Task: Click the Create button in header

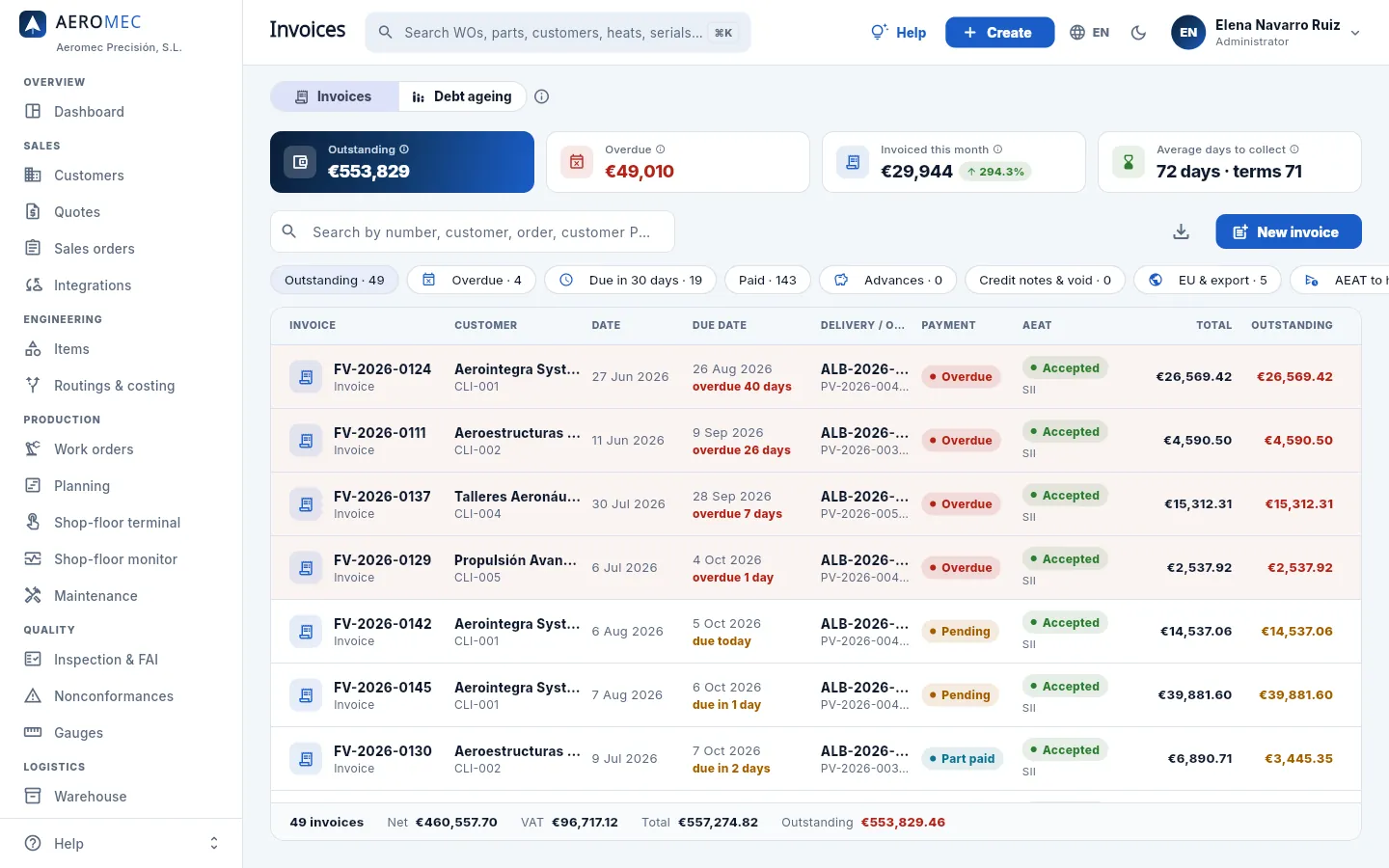Action: (x=999, y=33)
